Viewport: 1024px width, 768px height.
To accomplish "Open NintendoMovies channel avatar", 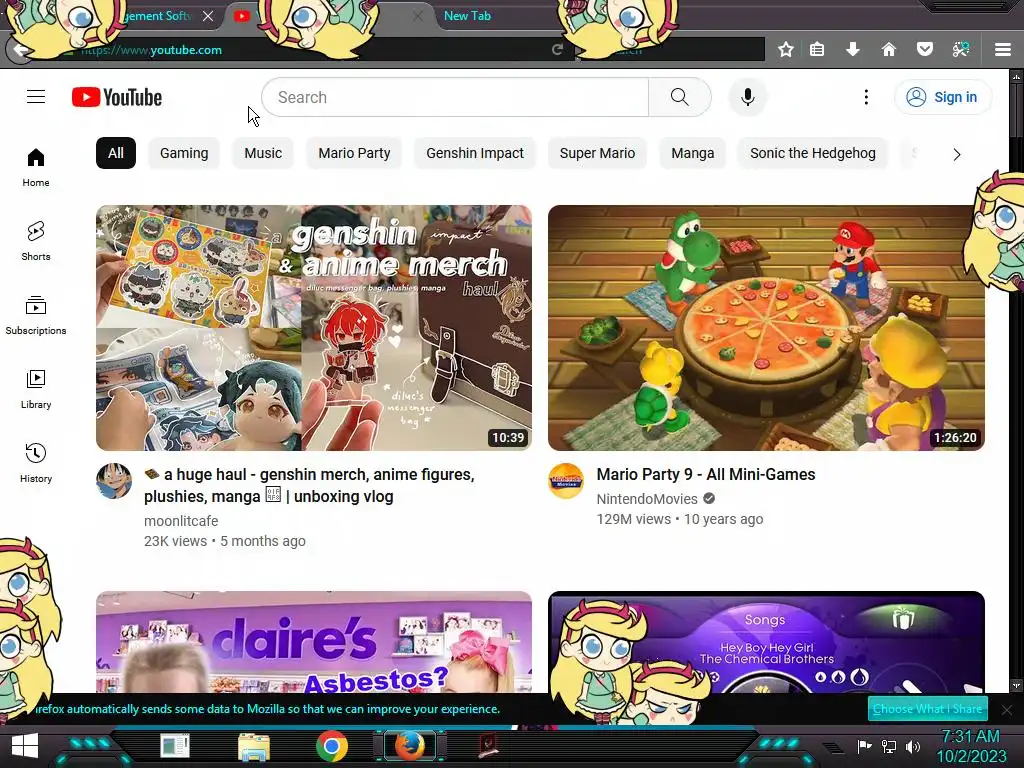I will tap(566, 481).
